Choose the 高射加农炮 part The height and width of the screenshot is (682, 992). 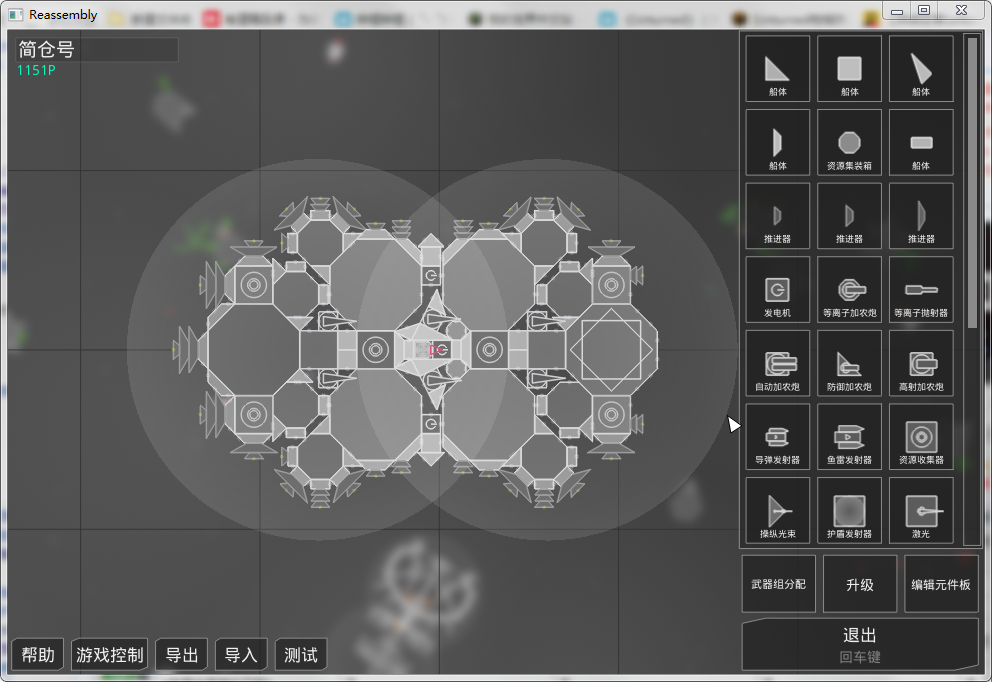click(920, 364)
